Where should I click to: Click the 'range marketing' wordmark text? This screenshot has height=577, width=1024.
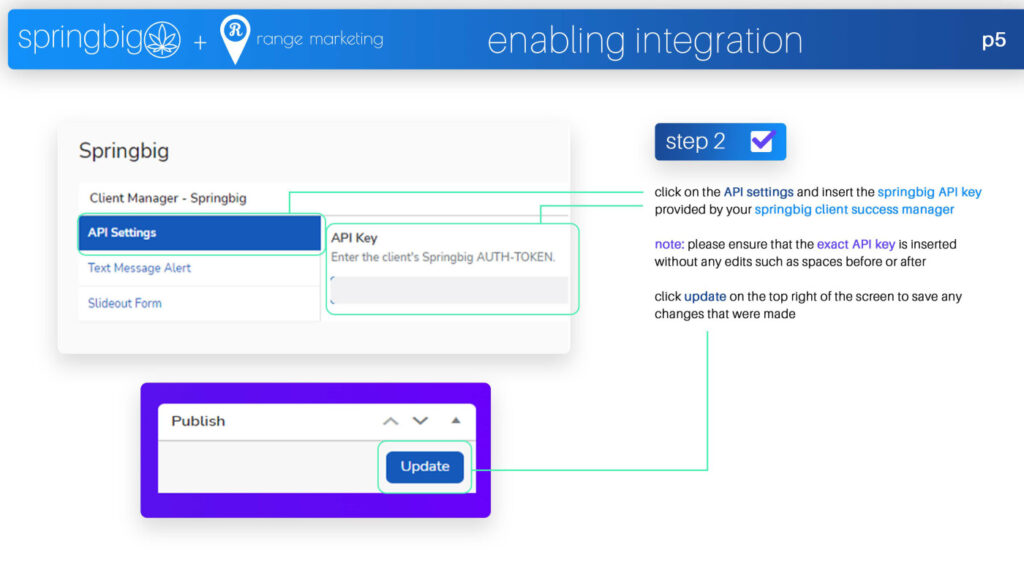pyautogui.click(x=320, y=39)
